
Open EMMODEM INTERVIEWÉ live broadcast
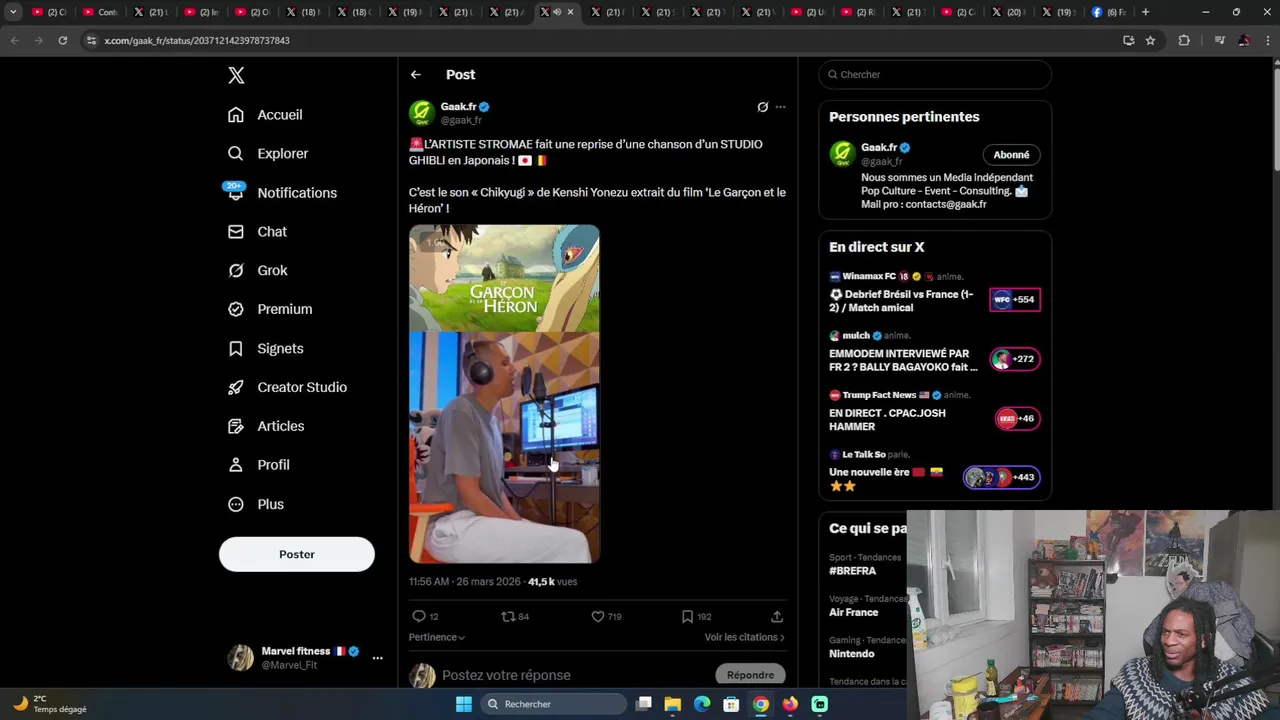[935, 352]
